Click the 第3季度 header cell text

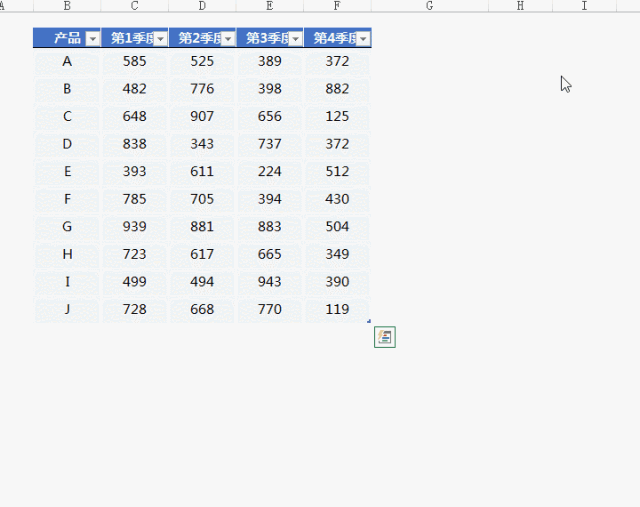pyautogui.click(x=267, y=38)
